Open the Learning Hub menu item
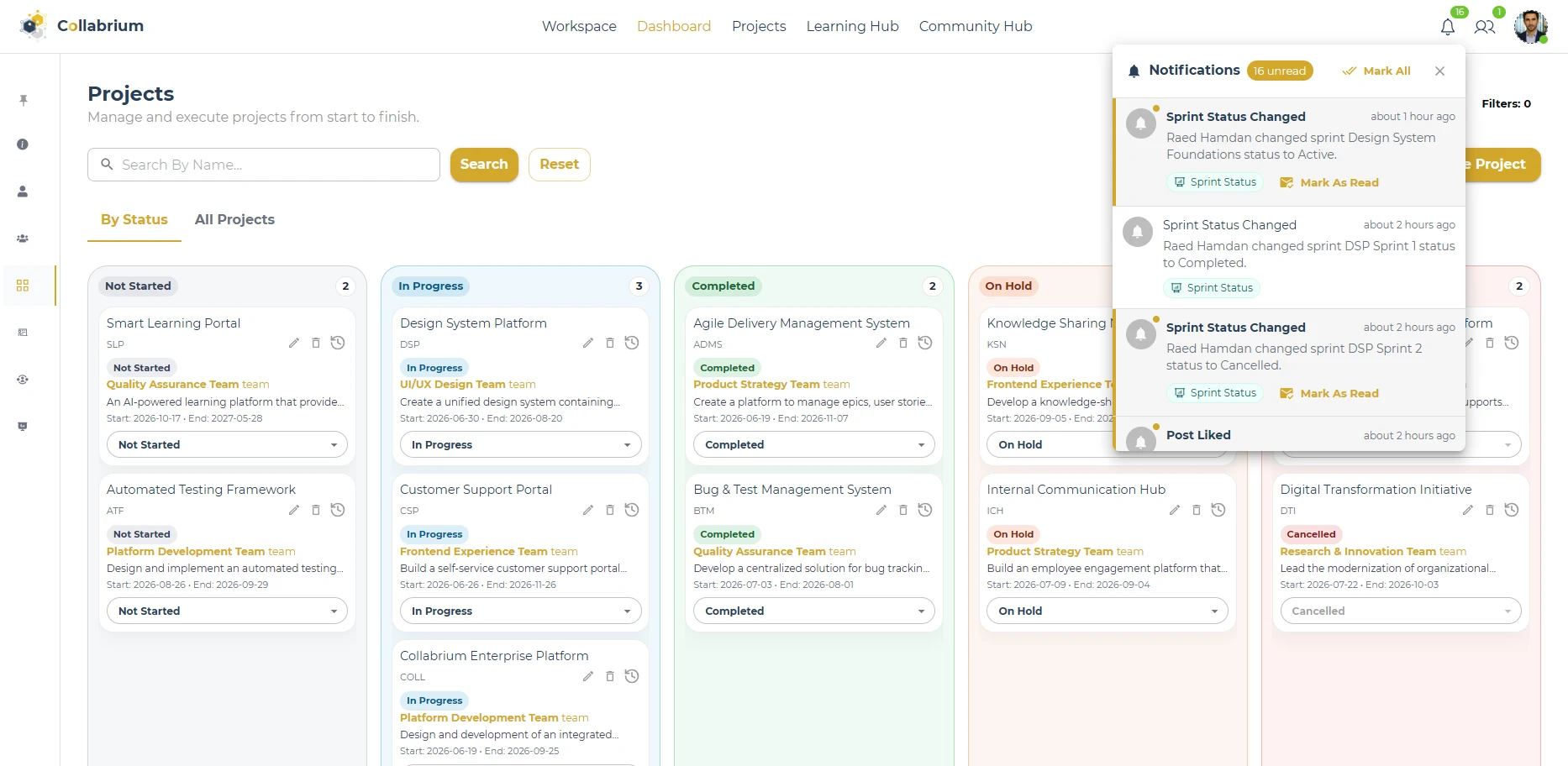Image resolution: width=1568 pixels, height=766 pixels. 852,26
